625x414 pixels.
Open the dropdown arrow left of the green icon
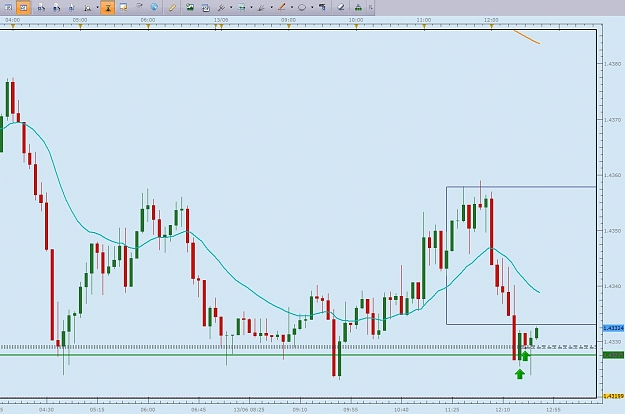231,7
